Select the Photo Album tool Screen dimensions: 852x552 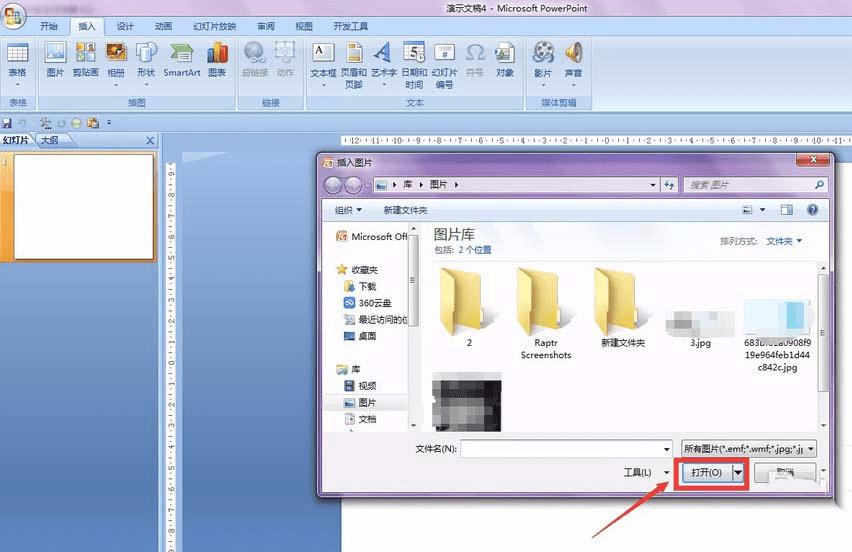(x=116, y=64)
